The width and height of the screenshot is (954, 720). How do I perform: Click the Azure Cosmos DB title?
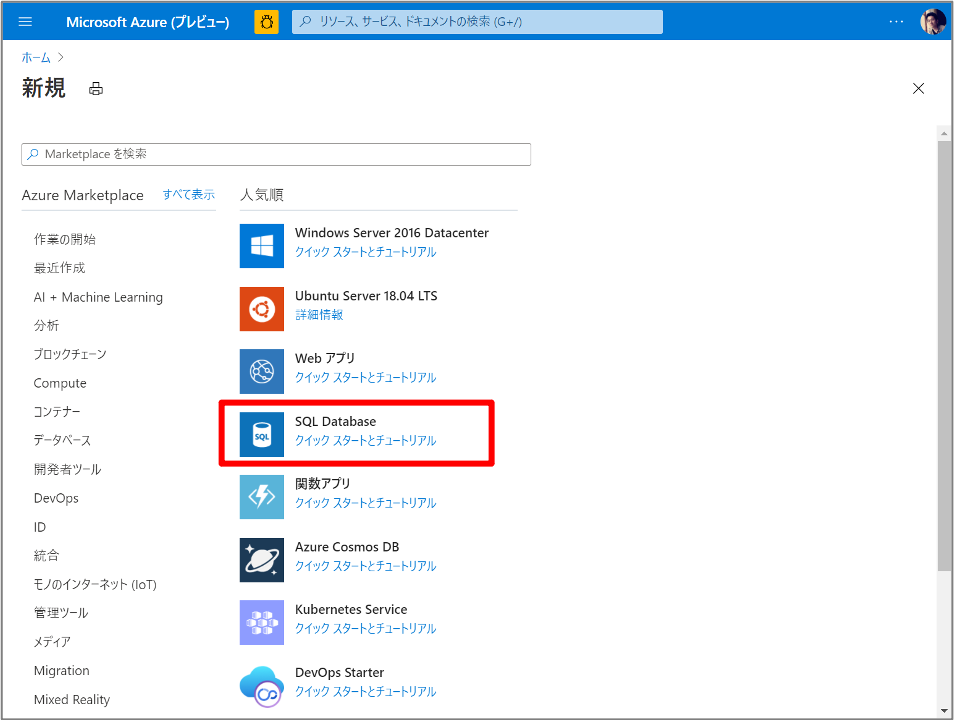[x=347, y=547]
